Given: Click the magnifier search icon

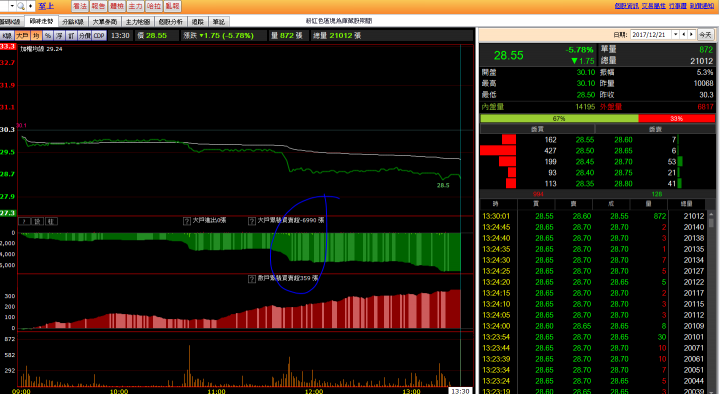Looking at the screenshot, I should (x=21, y=6).
